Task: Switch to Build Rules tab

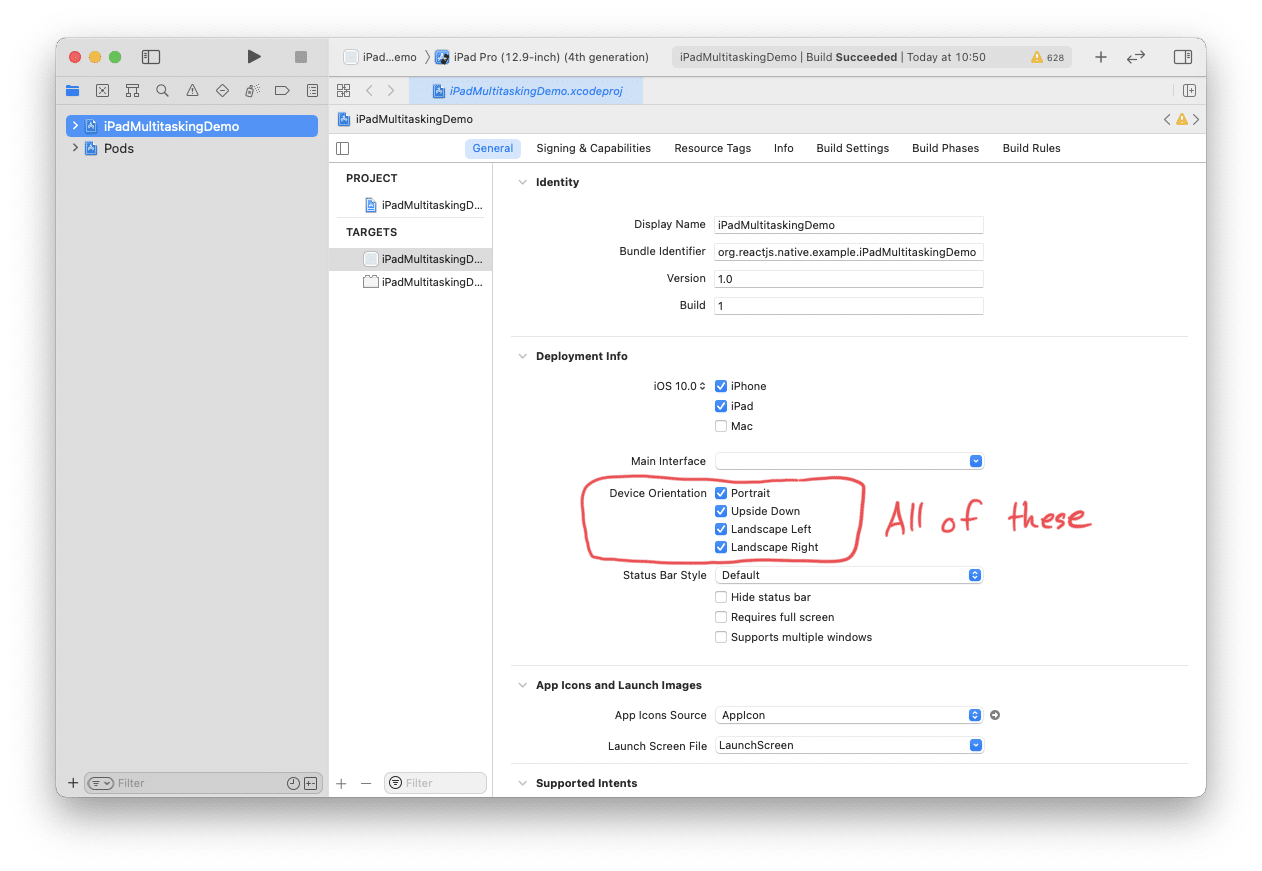Action: [1031, 148]
